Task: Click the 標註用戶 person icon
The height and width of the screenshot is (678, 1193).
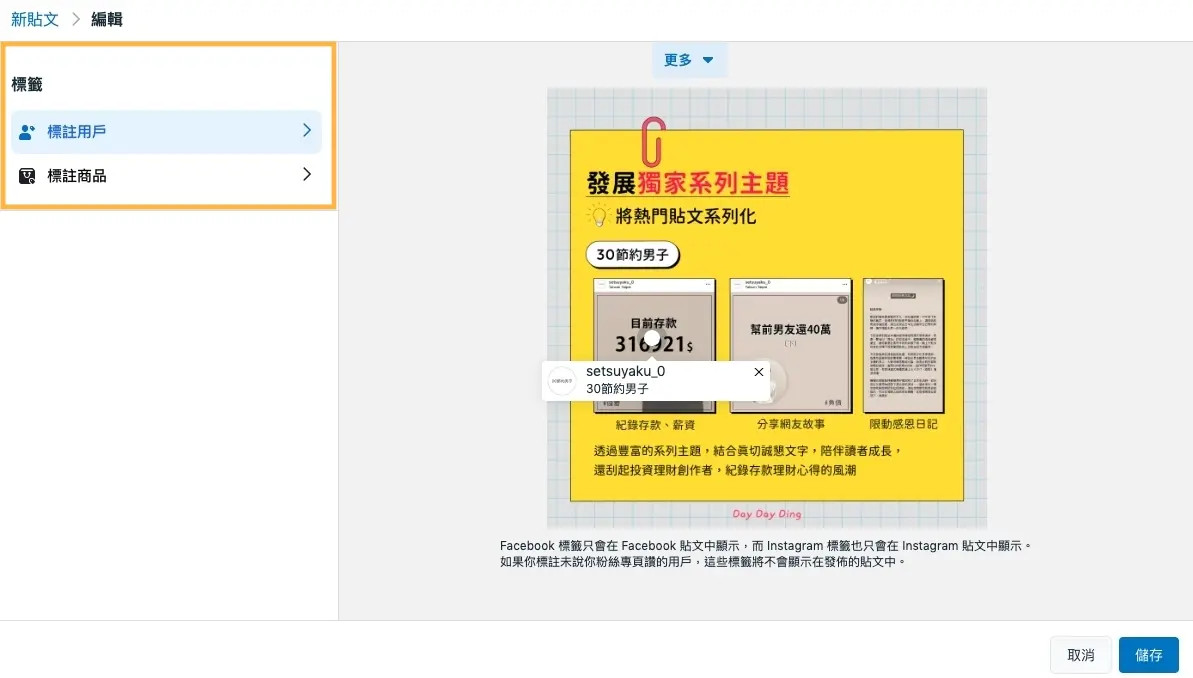Action: [27, 132]
